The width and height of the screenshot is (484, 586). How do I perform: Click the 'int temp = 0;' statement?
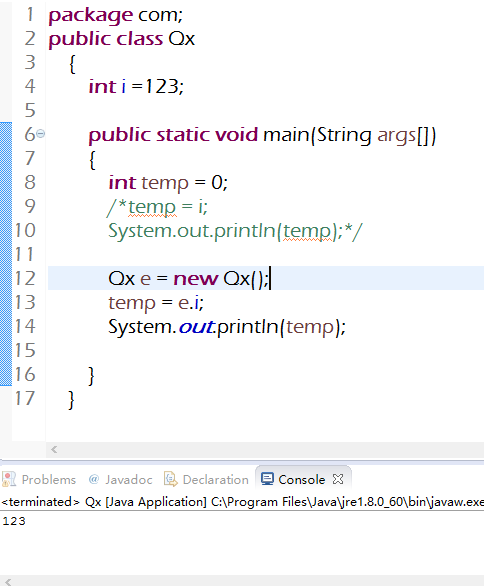168,183
